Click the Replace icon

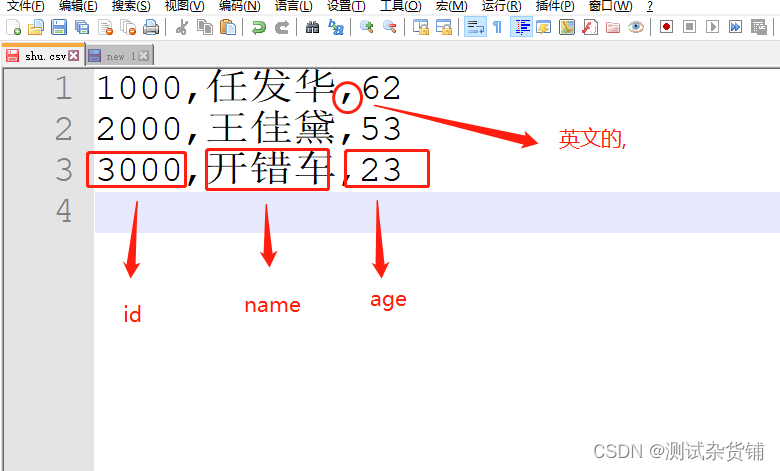[336, 27]
